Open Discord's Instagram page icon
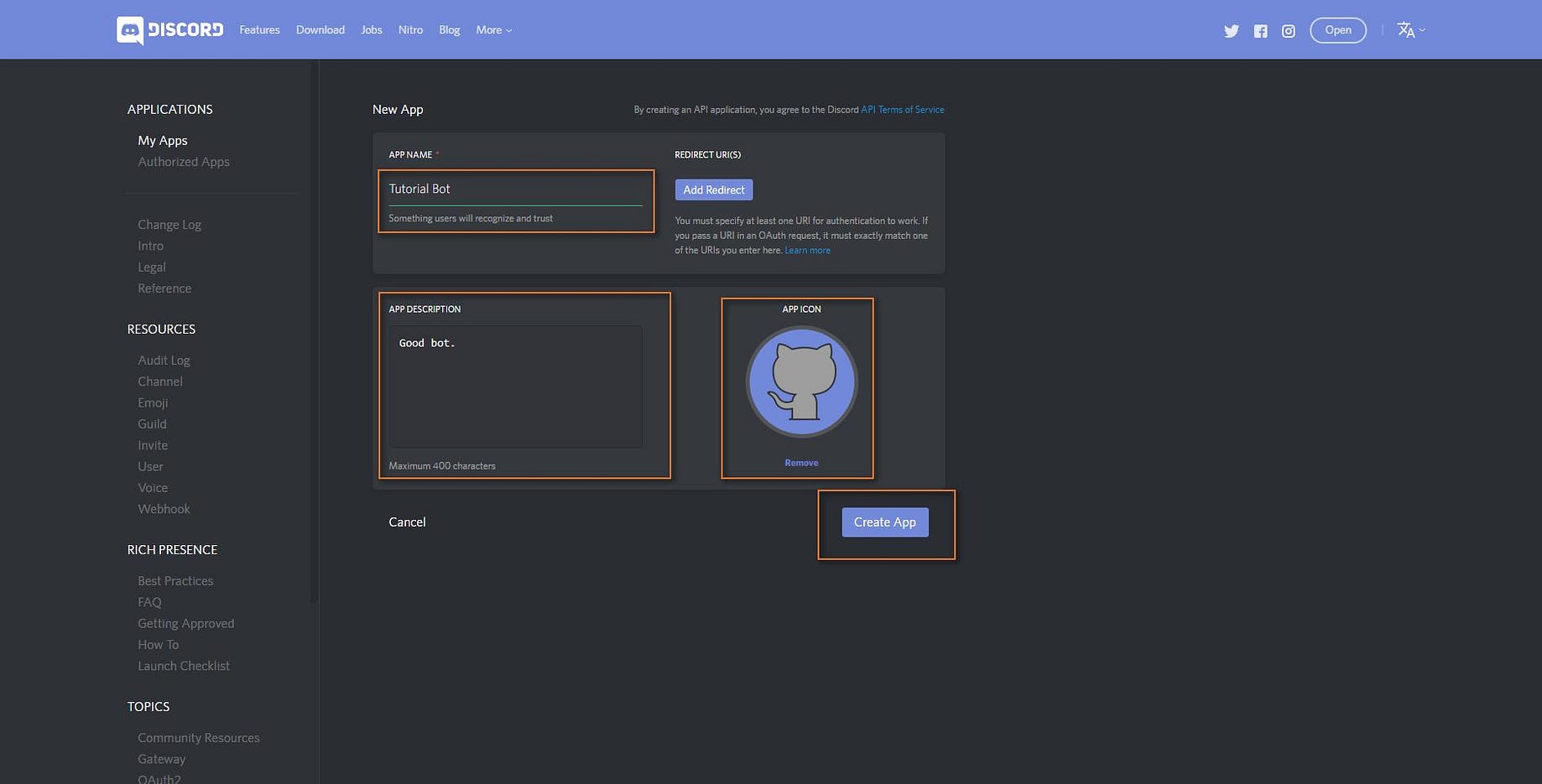Screen dimensions: 1542x784 (x=1289, y=31)
